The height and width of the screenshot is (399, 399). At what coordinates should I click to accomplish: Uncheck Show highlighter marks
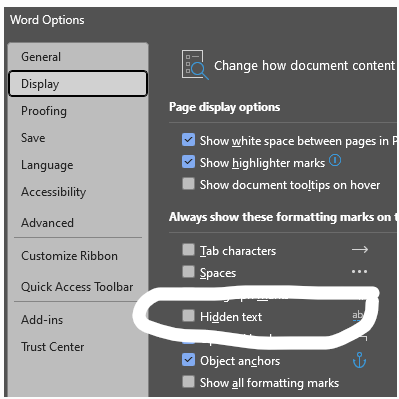tap(188, 162)
